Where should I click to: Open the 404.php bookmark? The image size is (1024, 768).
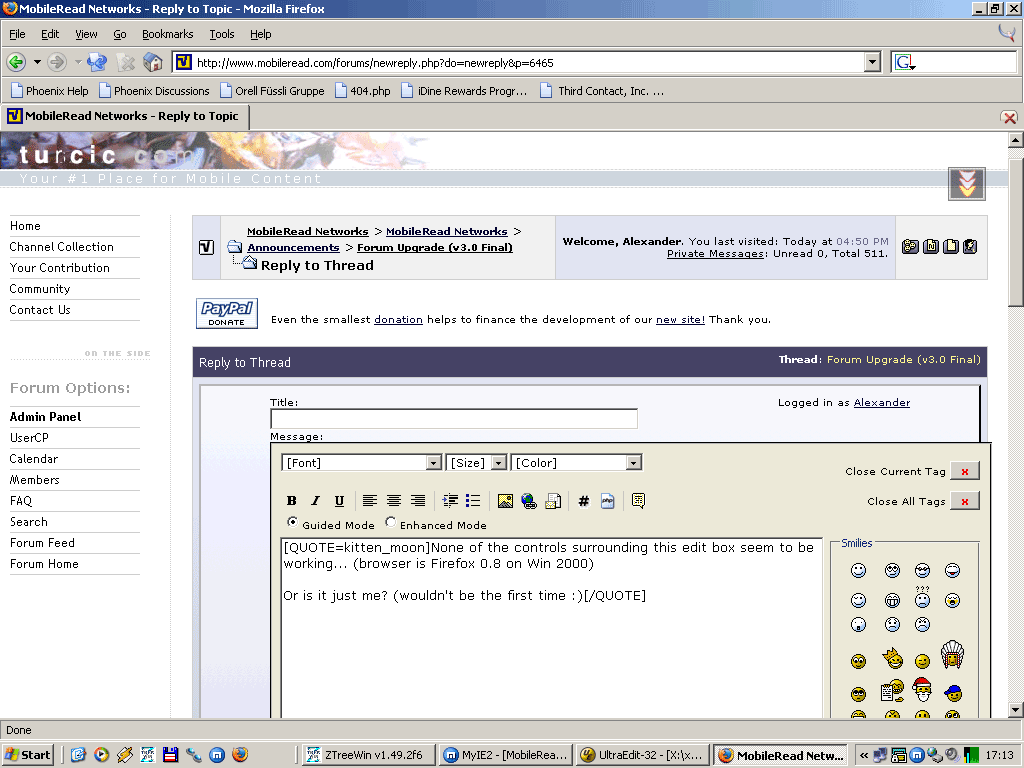pos(362,91)
